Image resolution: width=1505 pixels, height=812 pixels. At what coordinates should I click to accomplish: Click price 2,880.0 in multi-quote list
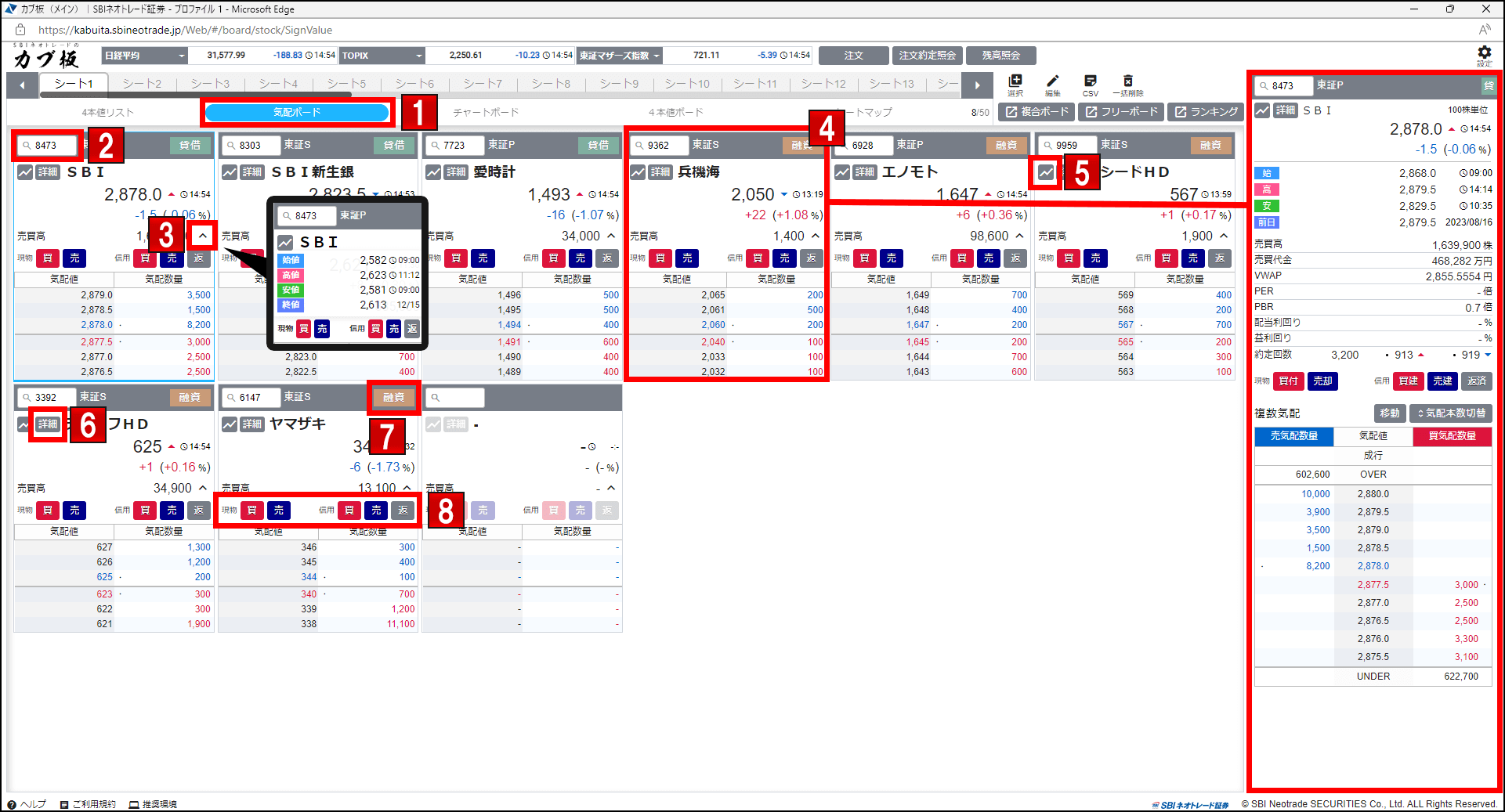(1373, 494)
